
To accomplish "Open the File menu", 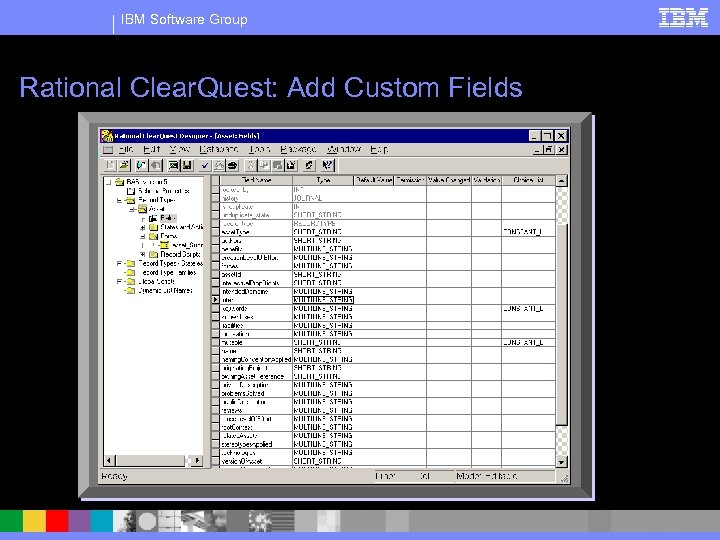I will tap(125, 149).
